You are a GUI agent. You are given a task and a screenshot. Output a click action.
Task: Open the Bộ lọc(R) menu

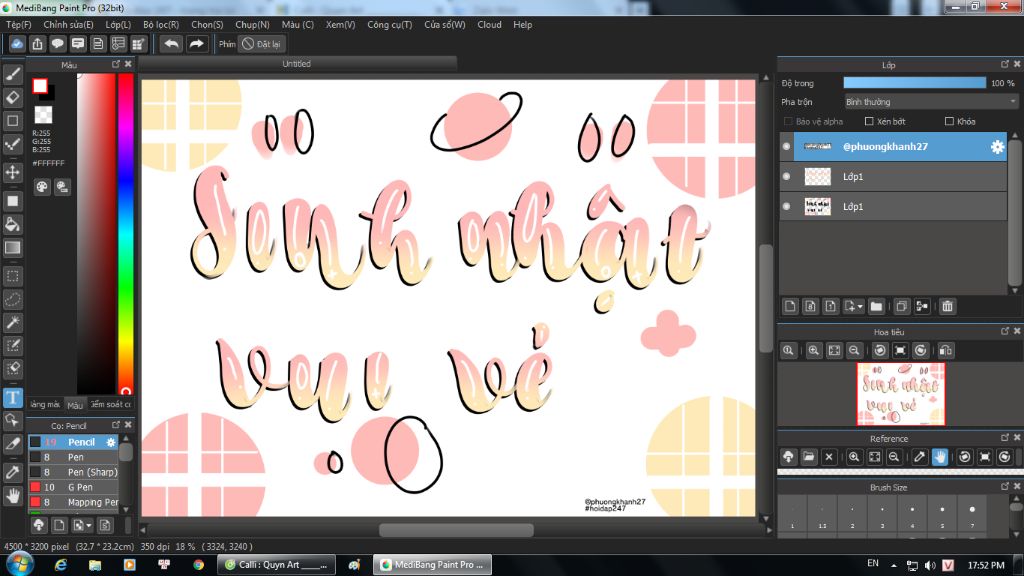[161, 25]
